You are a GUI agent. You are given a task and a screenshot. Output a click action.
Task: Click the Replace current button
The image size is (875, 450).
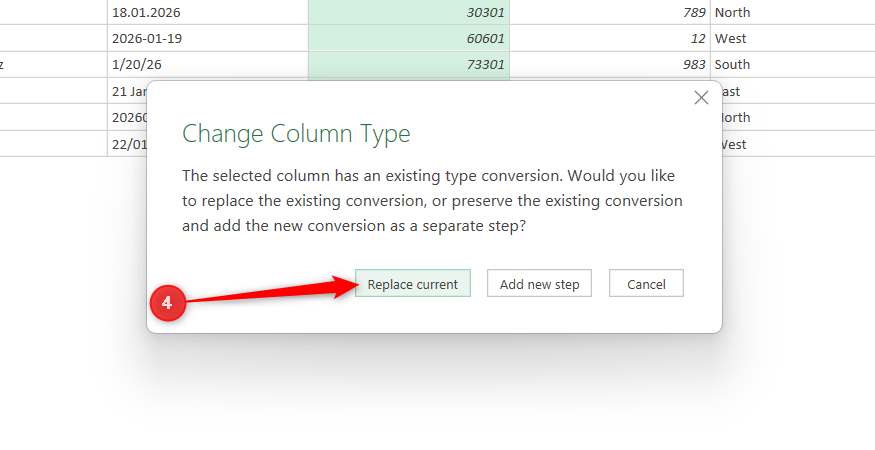click(413, 284)
